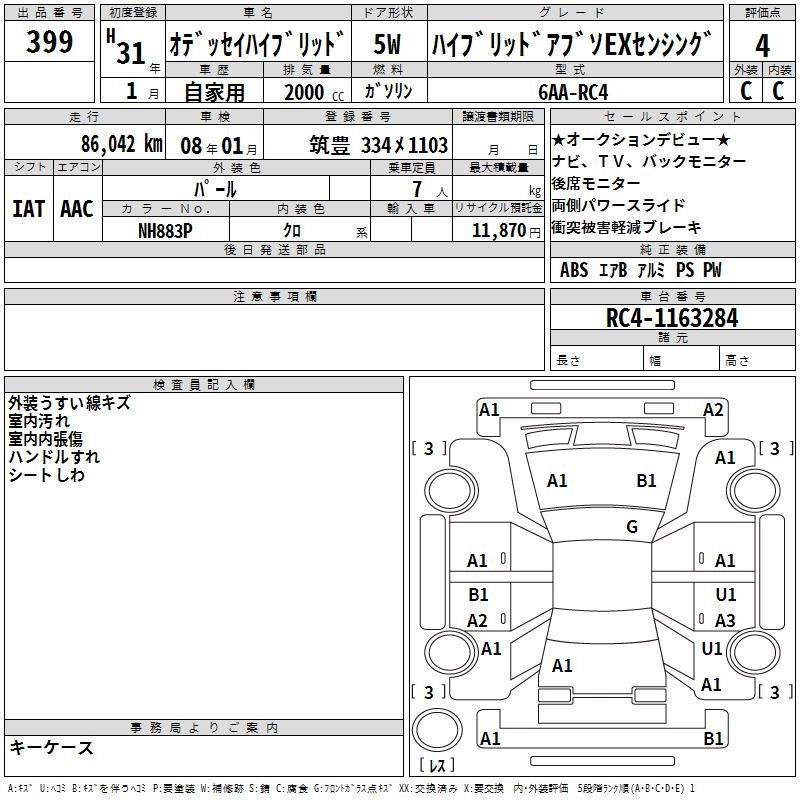Click color number NH883P
The height and width of the screenshot is (800, 800).
pyautogui.click(x=165, y=231)
